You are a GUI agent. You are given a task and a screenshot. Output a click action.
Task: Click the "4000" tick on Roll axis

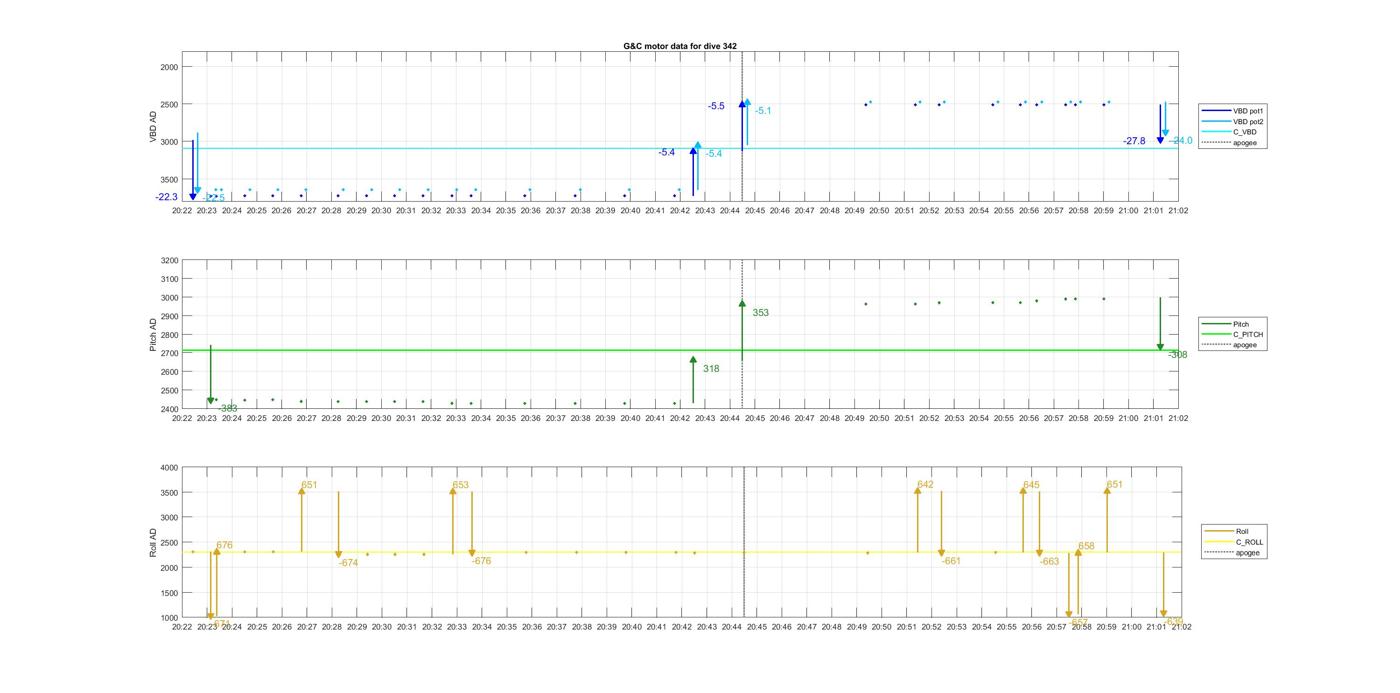(x=168, y=468)
